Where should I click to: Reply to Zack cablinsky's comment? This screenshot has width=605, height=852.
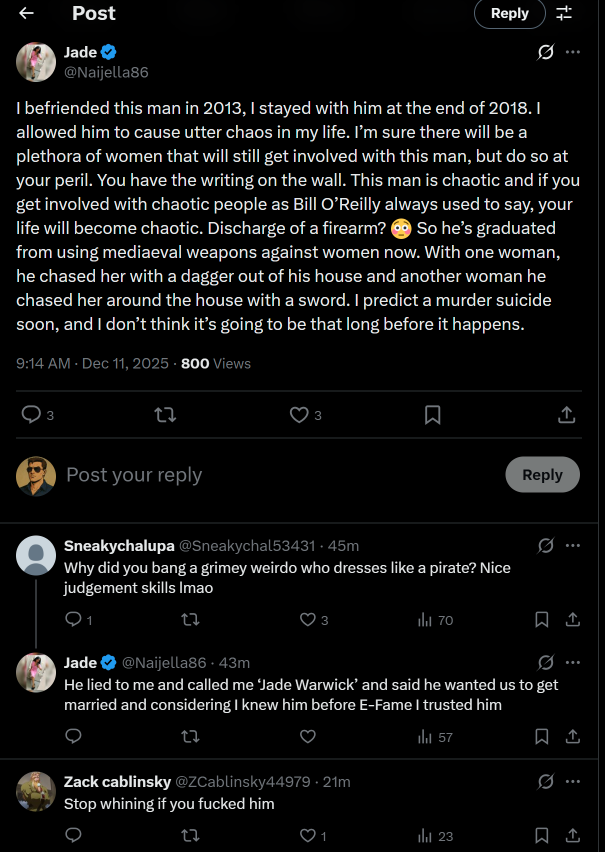coord(73,835)
